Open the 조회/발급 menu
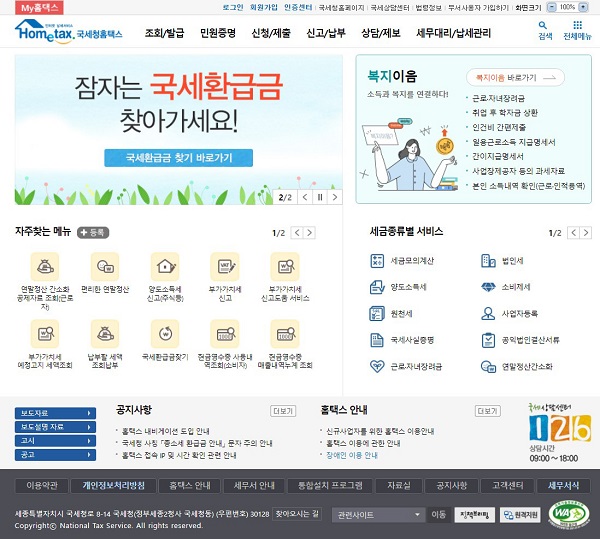 [165, 33]
